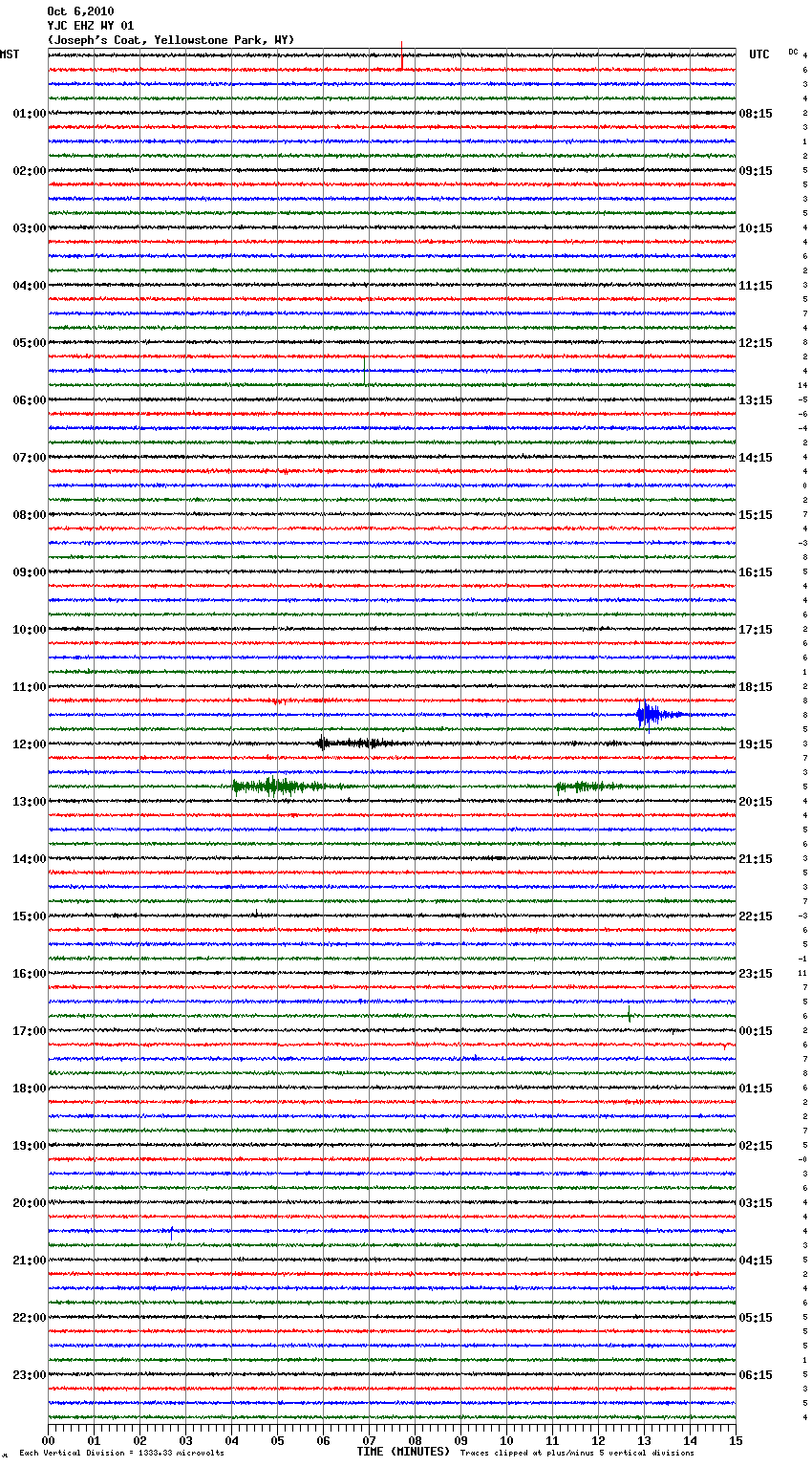Click the MST label 23:00
This screenshot has width=812, height=1466.
[29, 1375]
